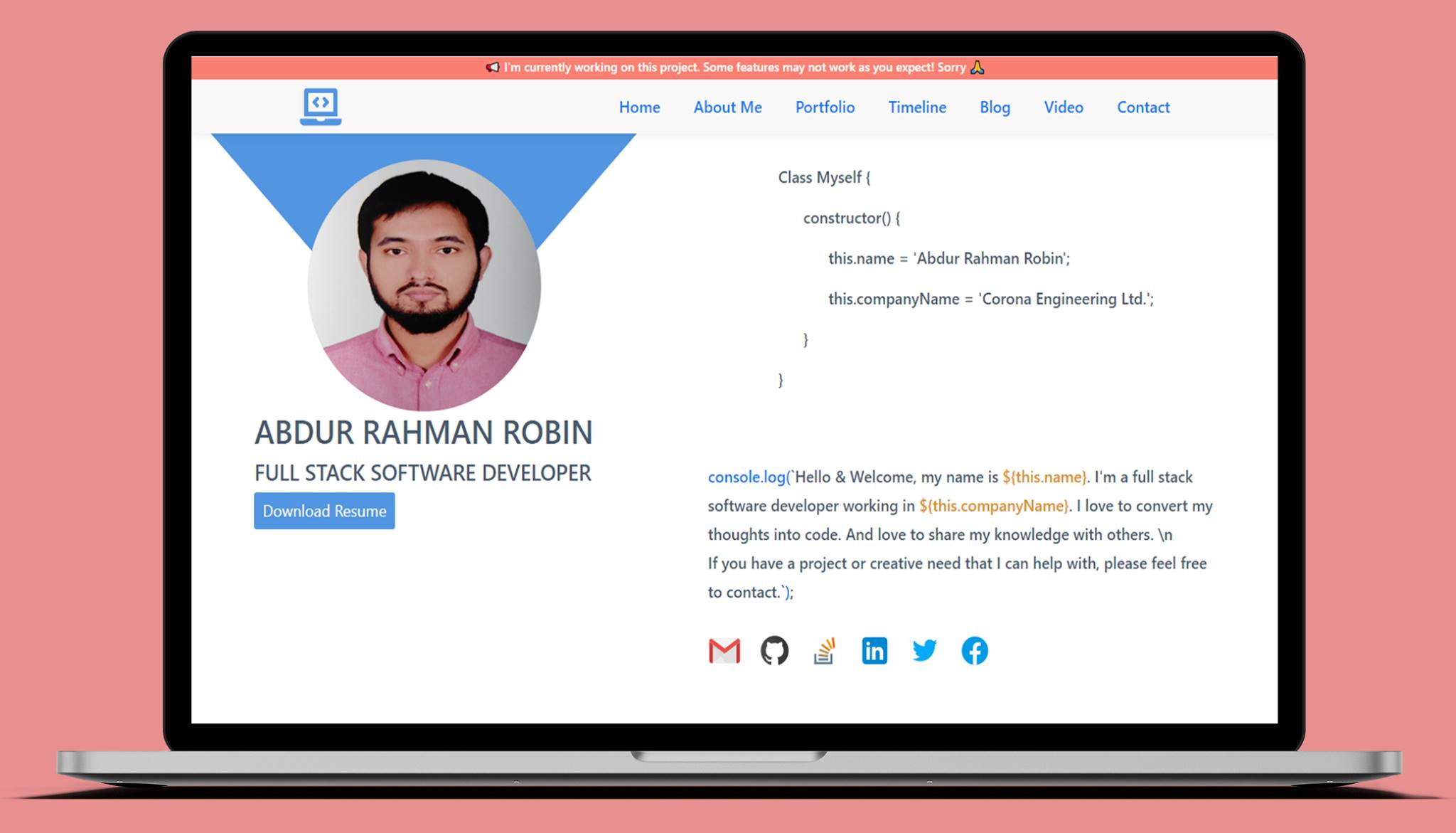The width and height of the screenshot is (1456, 833).
Task: Navigate to the Video section
Action: tap(1062, 107)
